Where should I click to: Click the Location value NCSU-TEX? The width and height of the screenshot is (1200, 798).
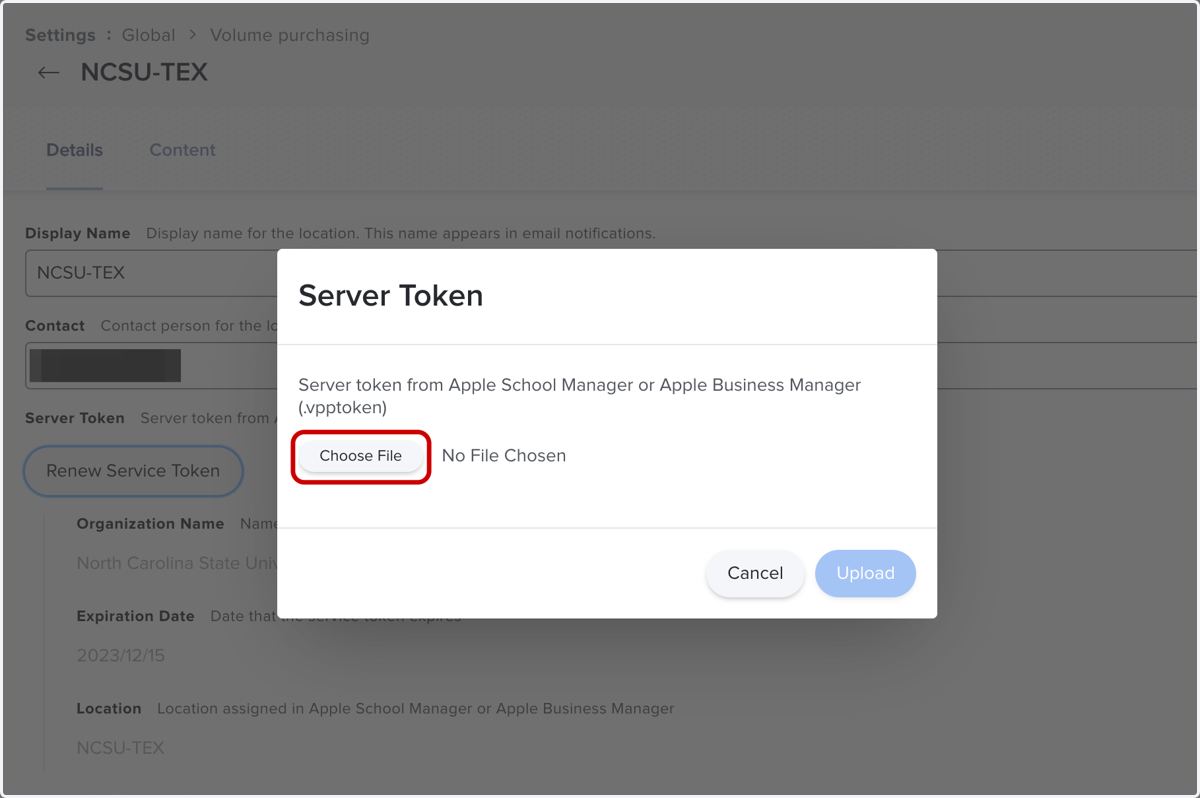pyautogui.click(x=120, y=748)
